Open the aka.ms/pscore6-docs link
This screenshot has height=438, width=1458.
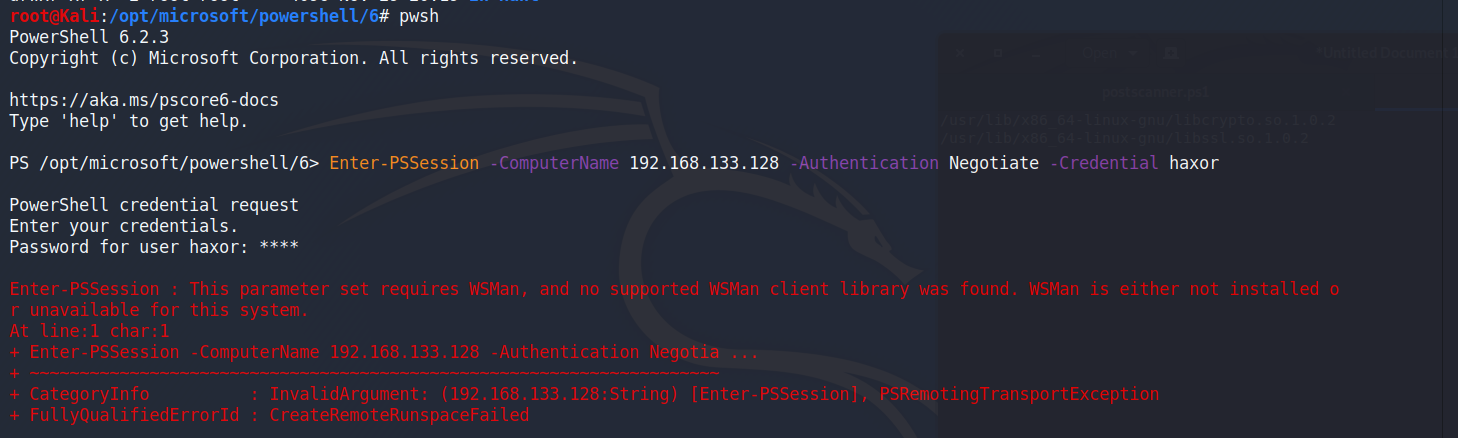(143, 100)
